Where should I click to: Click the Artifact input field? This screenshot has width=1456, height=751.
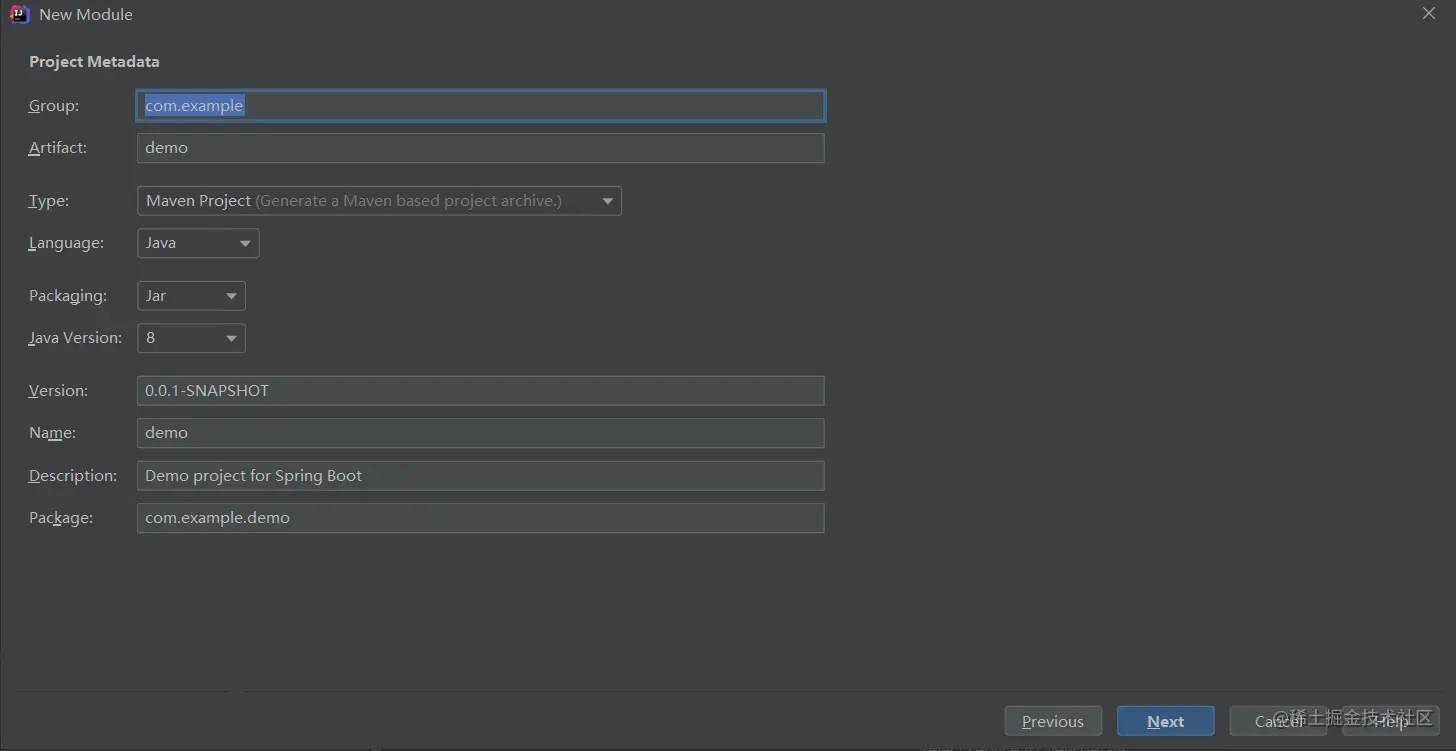tap(480, 148)
